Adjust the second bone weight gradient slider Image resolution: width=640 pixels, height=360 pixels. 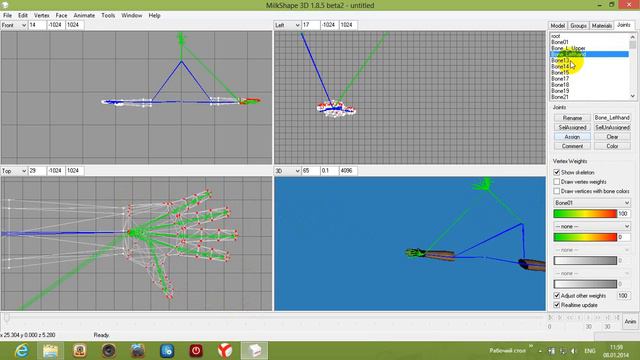click(x=585, y=237)
